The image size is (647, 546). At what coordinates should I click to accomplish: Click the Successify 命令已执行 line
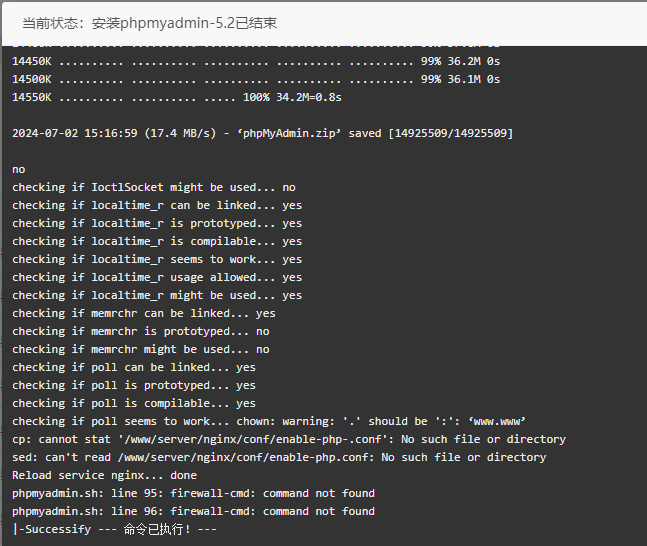(114, 529)
